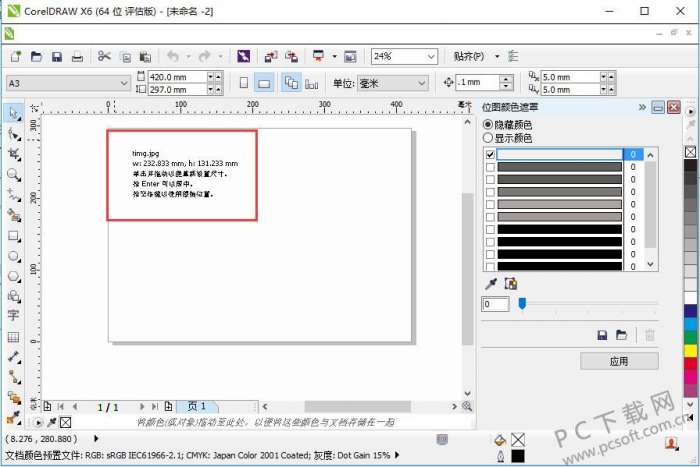Click the nudge distance .1 mm field
This screenshot has height=467, width=700.
pyautogui.click(x=477, y=83)
